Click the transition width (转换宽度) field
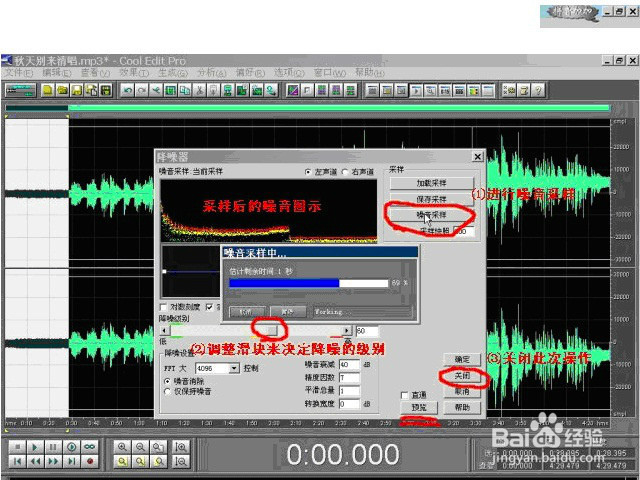 [349, 404]
